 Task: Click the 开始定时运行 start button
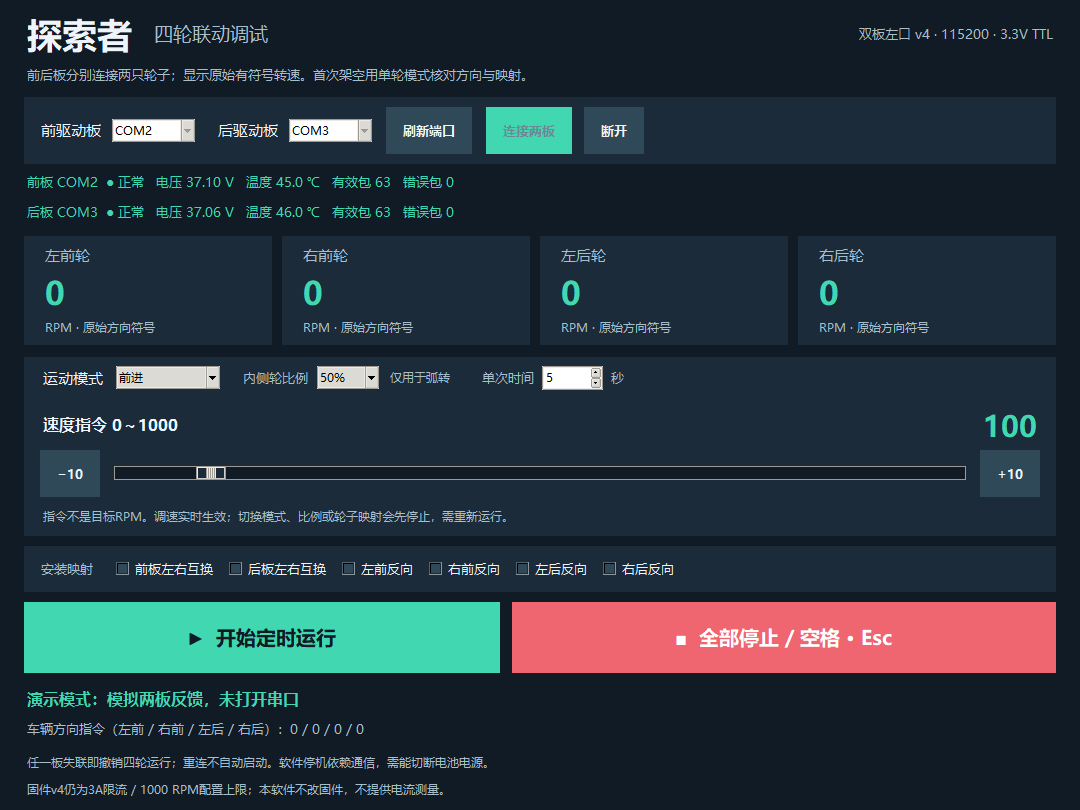point(262,638)
